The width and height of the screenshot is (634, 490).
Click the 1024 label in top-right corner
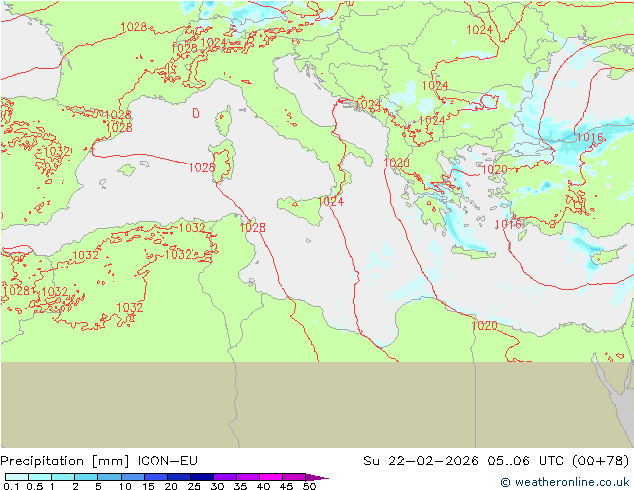(x=479, y=30)
